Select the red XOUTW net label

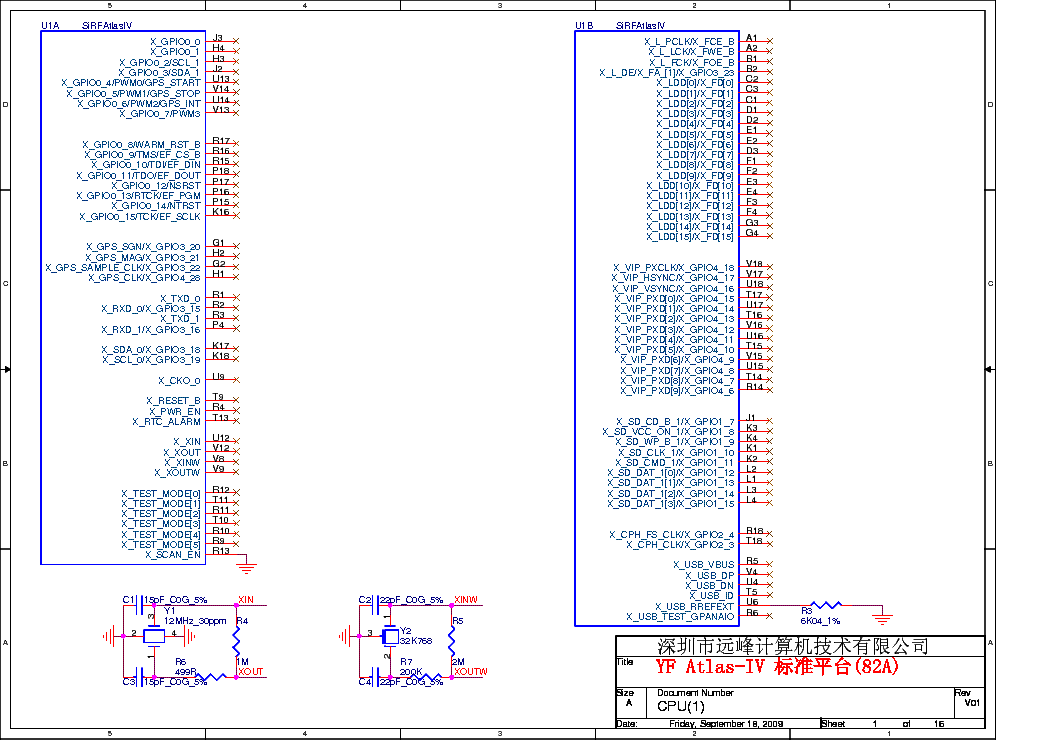click(x=471, y=671)
